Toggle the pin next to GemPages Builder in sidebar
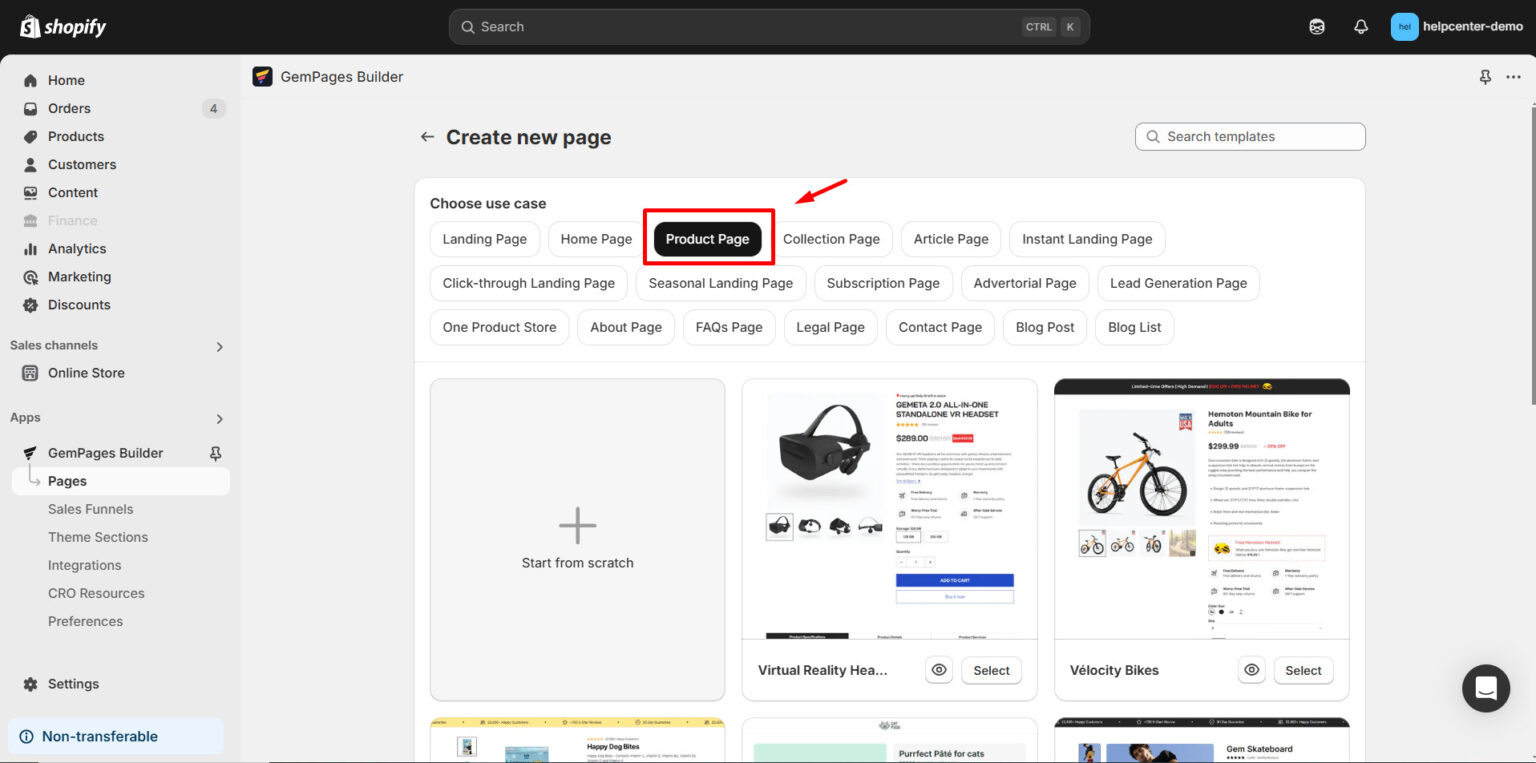Viewport: 1536px width, 763px height. coord(214,452)
